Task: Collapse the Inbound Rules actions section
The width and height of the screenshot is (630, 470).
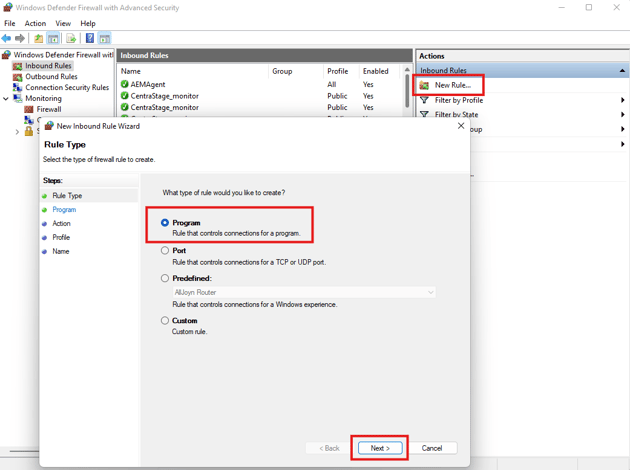Action: coord(622,71)
